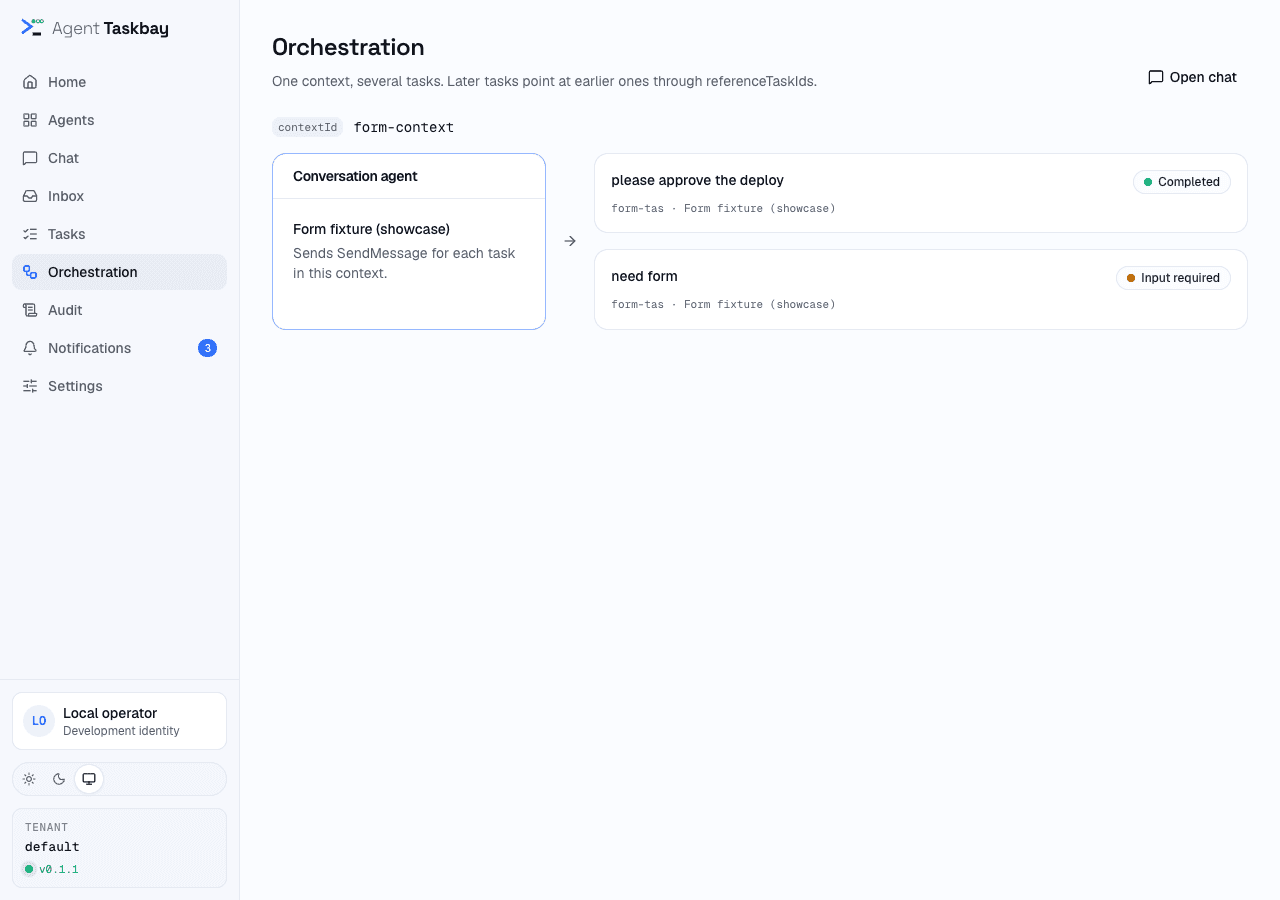Image resolution: width=1280 pixels, height=900 pixels.
Task: Click the Chat bubble icon in sidebar
Action: coord(30,158)
